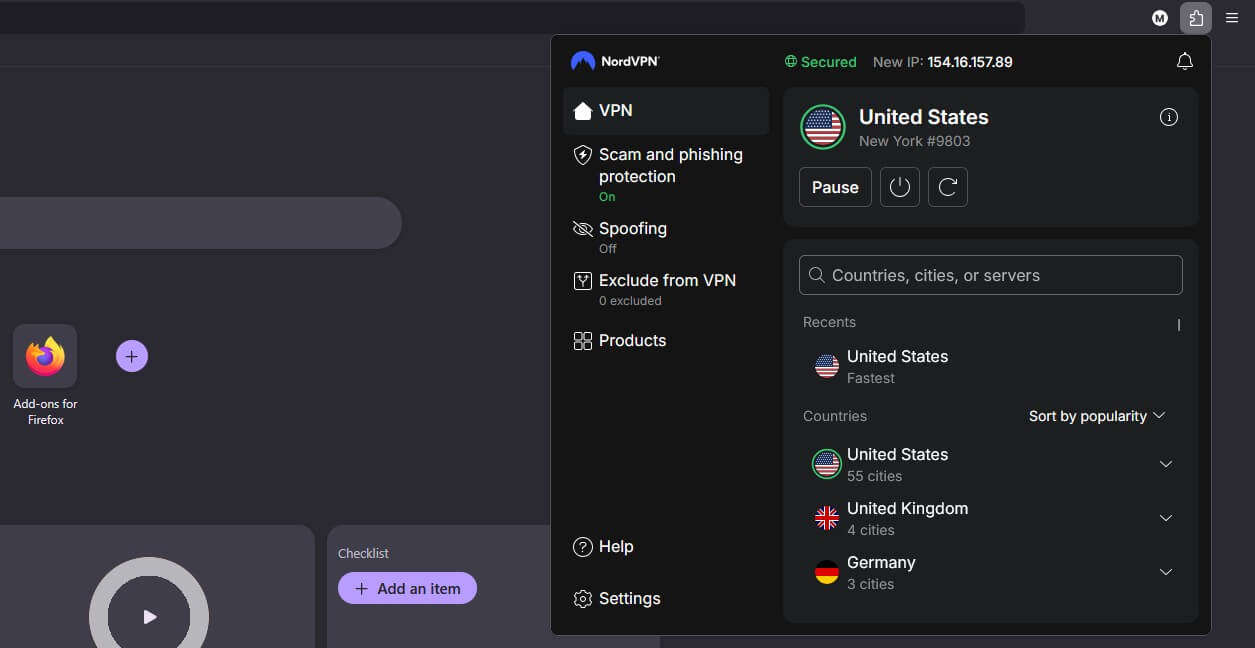Expand United Kingdom cities list

point(1165,518)
